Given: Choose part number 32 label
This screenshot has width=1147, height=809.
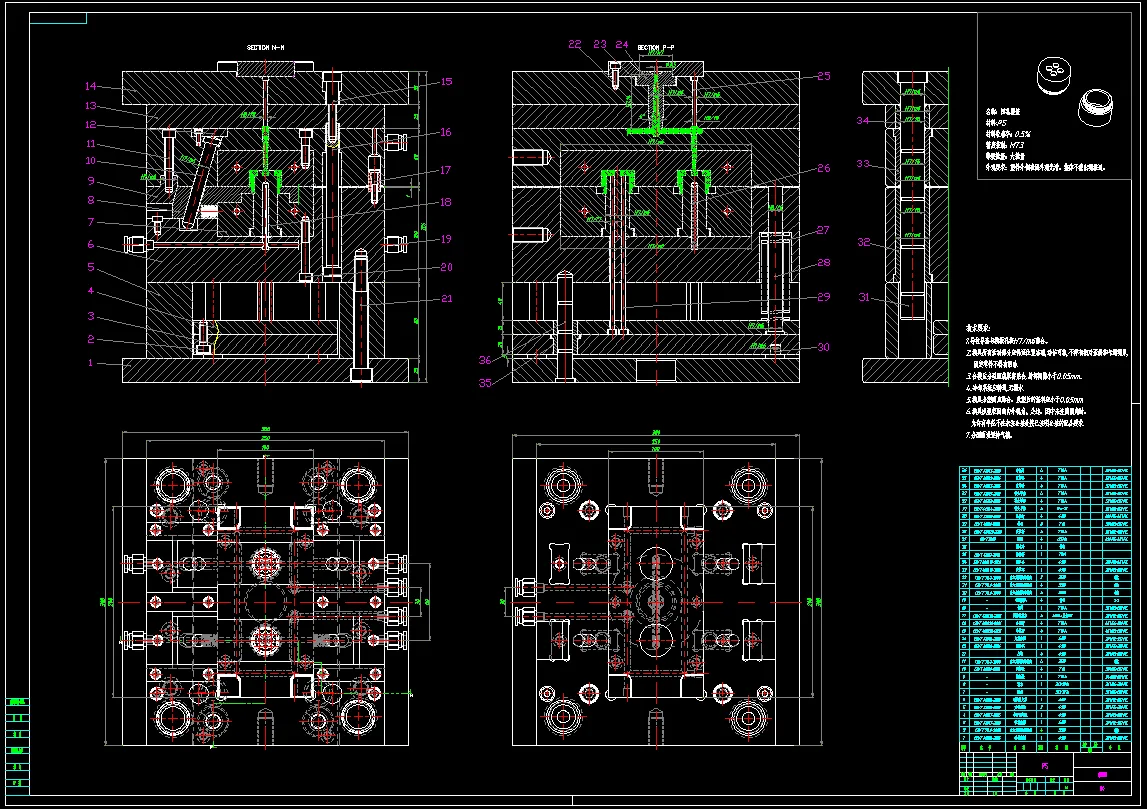Looking at the screenshot, I should point(864,242).
